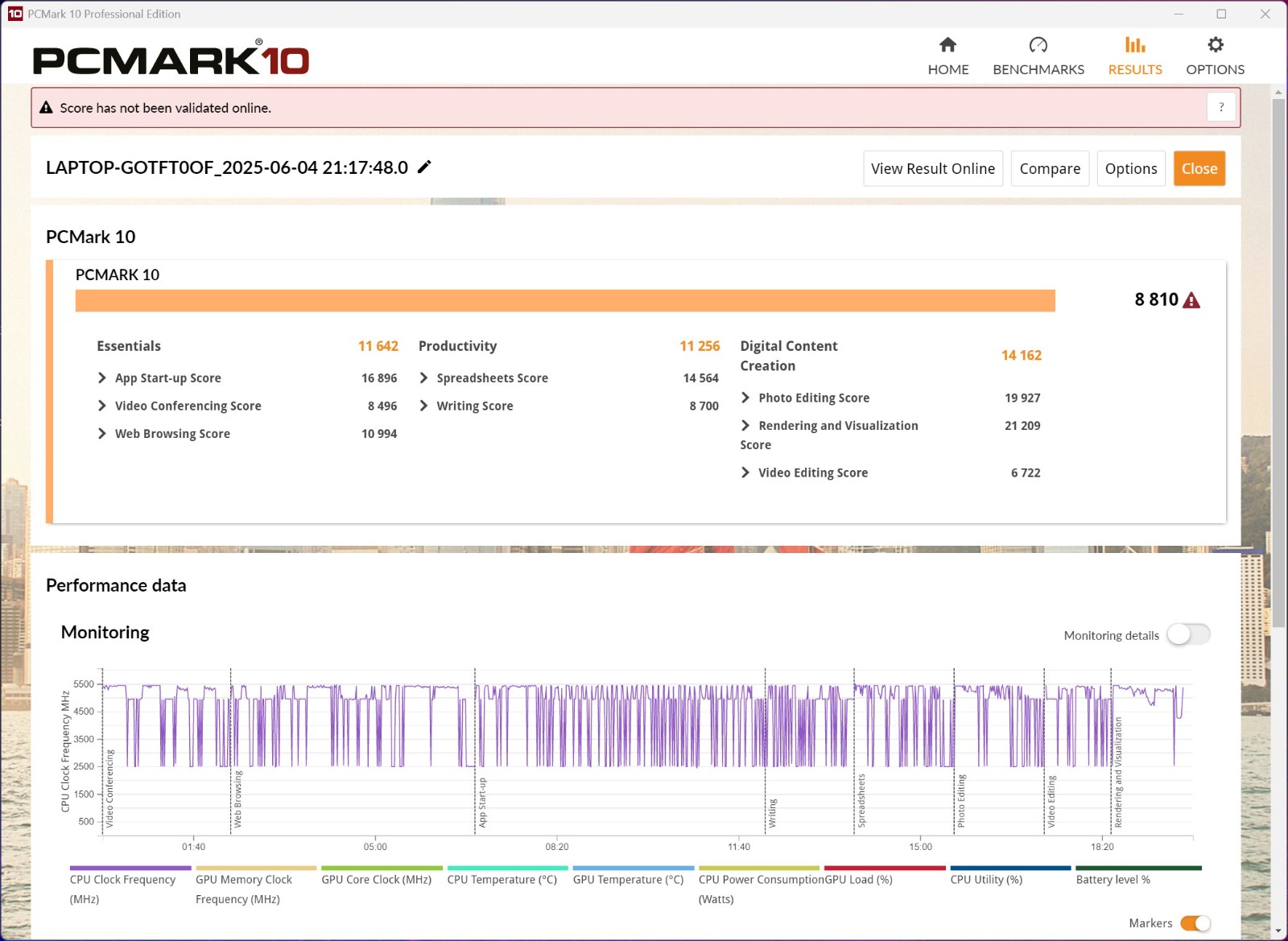Switch to the BENCHMARKS tab

1038,69
